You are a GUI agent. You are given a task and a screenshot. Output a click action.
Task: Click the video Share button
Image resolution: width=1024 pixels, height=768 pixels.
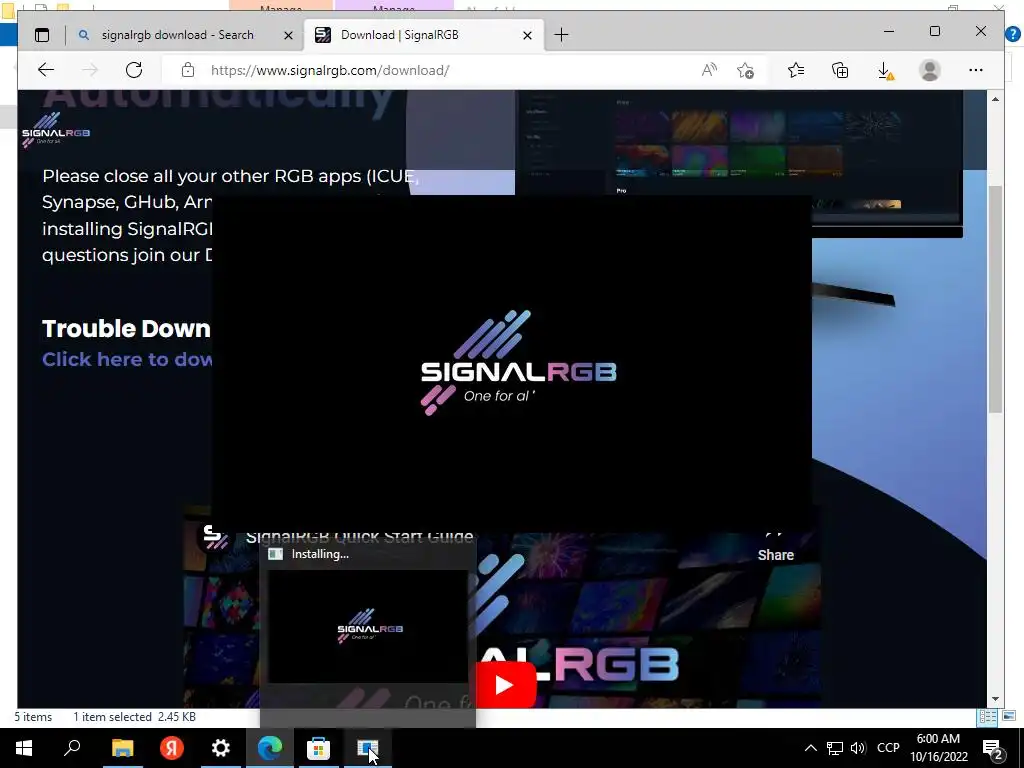[775, 555]
